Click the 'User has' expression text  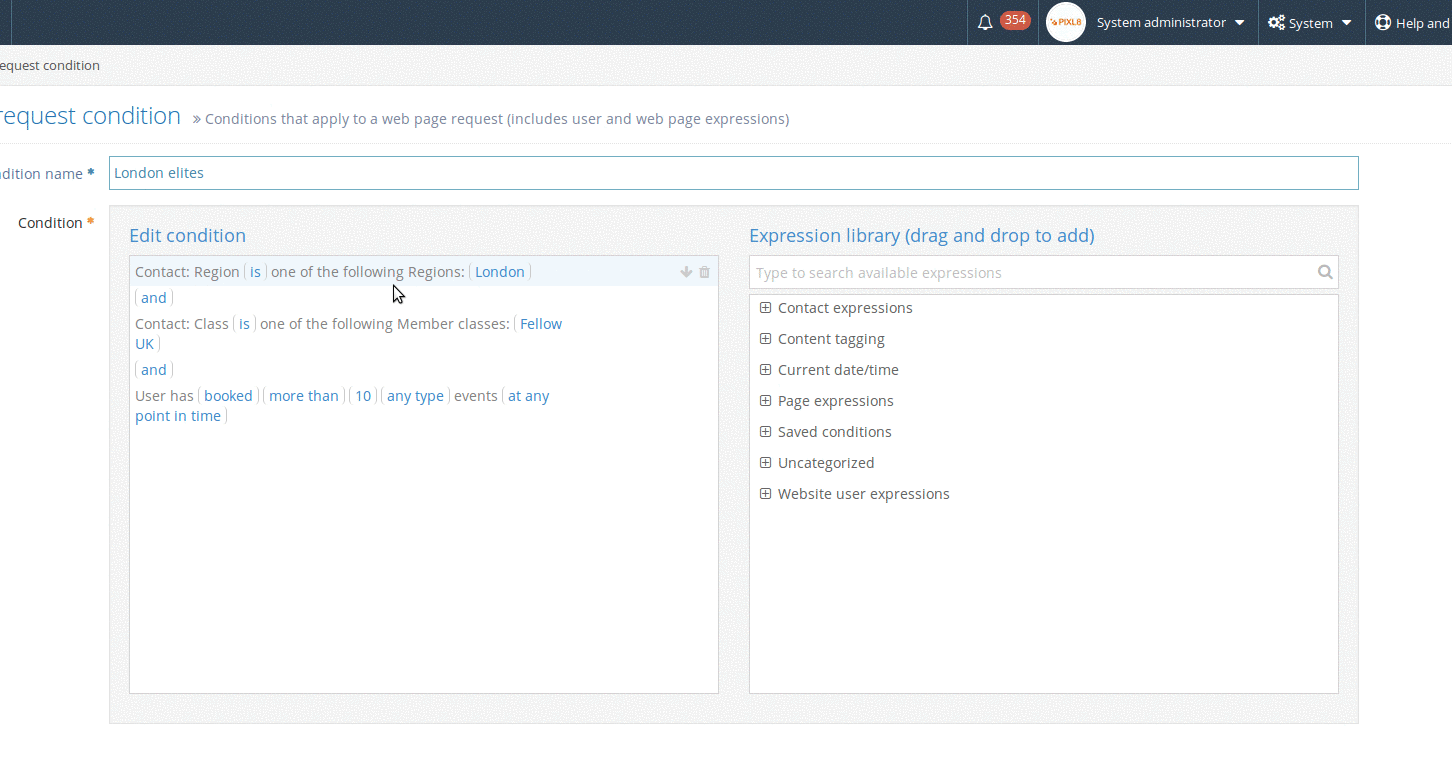click(x=164, y=396)
